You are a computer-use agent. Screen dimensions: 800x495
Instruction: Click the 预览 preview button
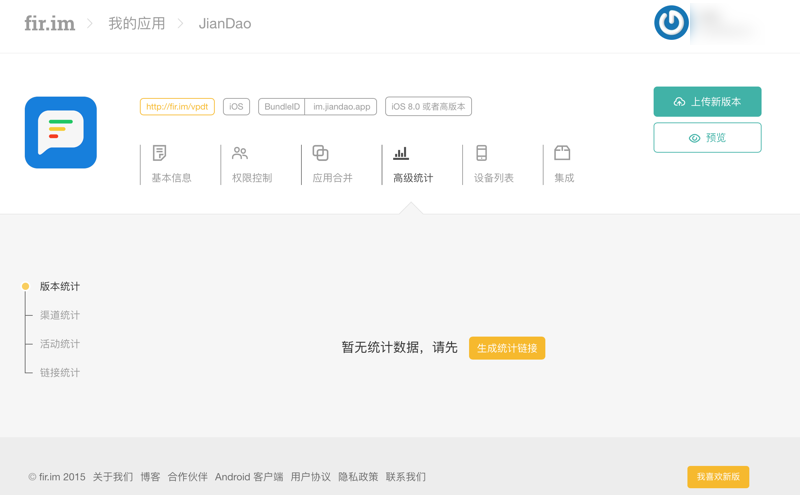[707, 137]
